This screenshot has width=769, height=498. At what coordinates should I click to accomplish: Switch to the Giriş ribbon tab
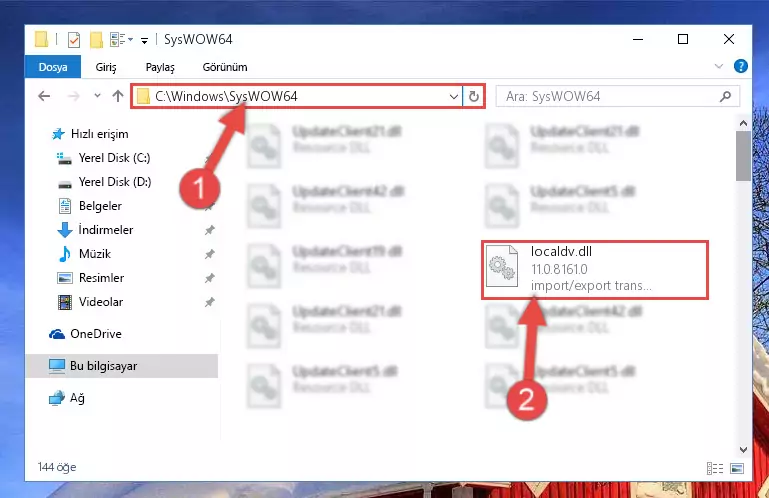106,67
